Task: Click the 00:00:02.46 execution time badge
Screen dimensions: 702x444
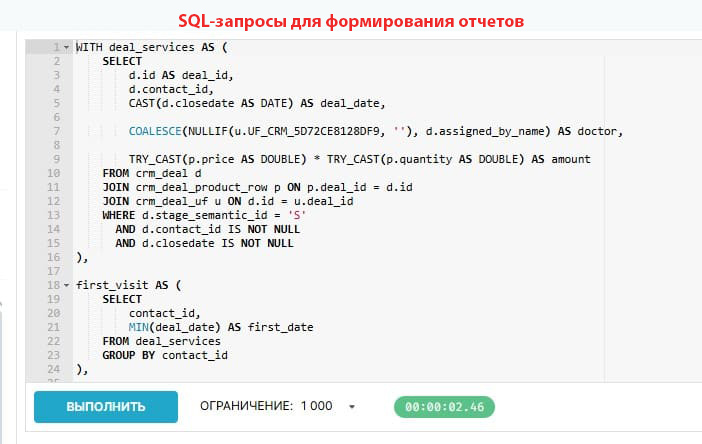Action: pos(445,407)
